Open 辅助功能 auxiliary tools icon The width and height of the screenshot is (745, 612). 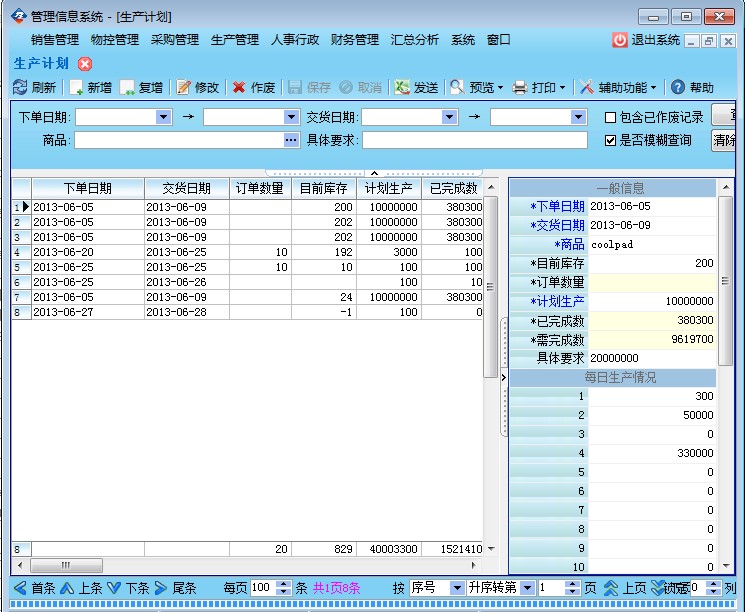[587, 87]
